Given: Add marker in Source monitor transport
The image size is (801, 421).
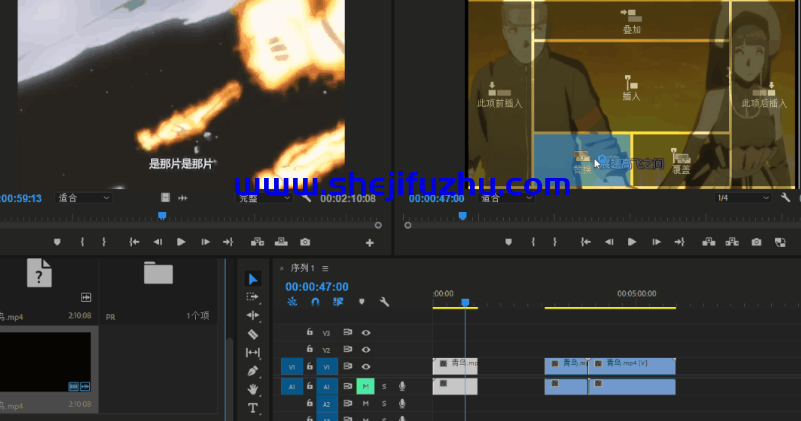Looking at the screenshot, I should click(57, 242).
